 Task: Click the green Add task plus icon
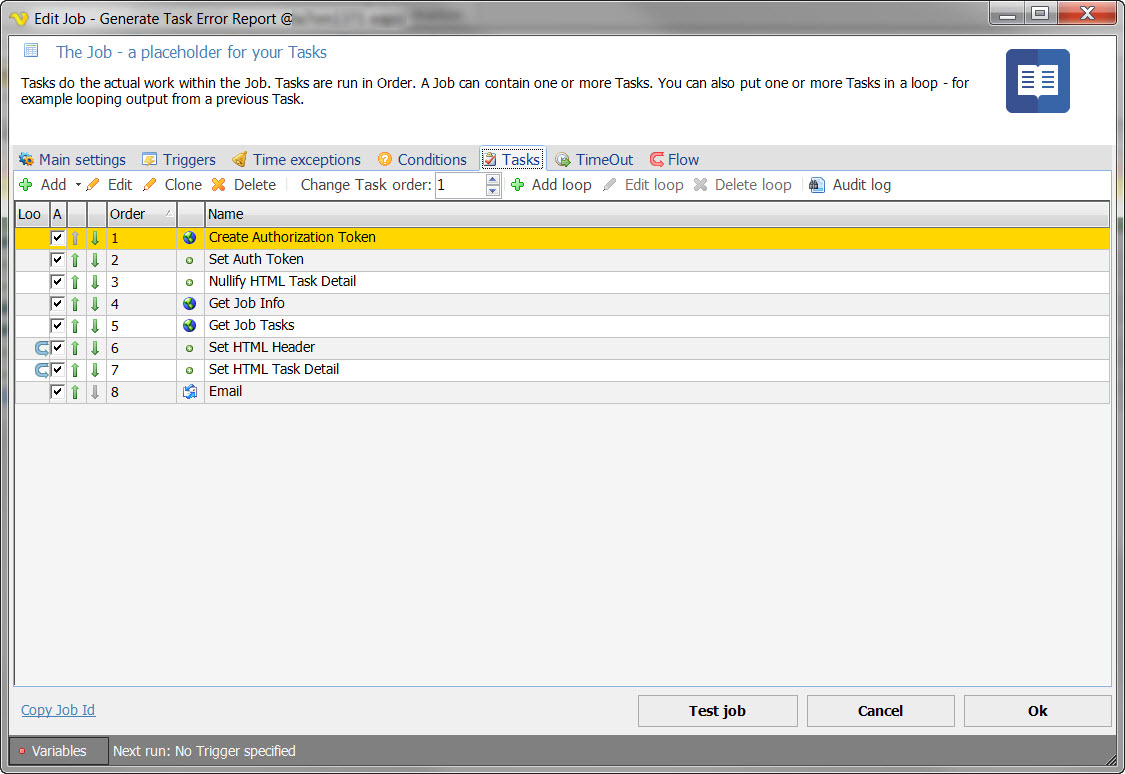(26, 185)
